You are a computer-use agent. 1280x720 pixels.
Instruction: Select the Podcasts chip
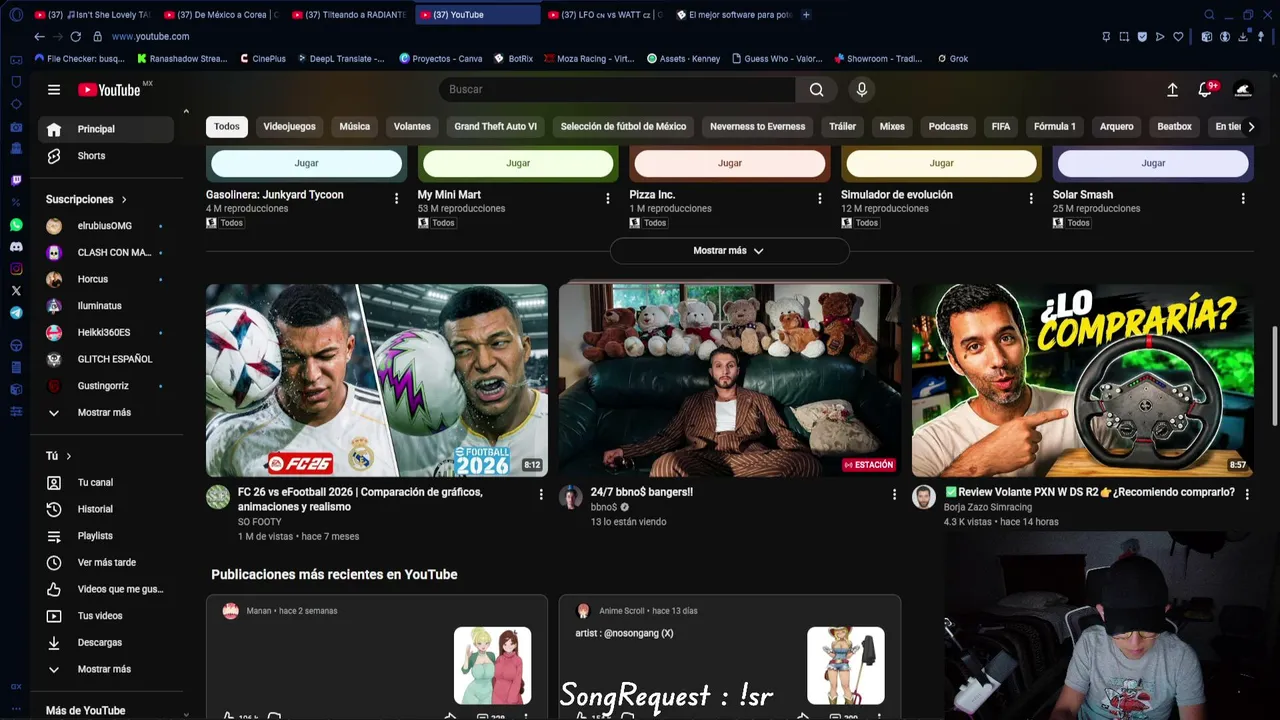coord(948,127)
